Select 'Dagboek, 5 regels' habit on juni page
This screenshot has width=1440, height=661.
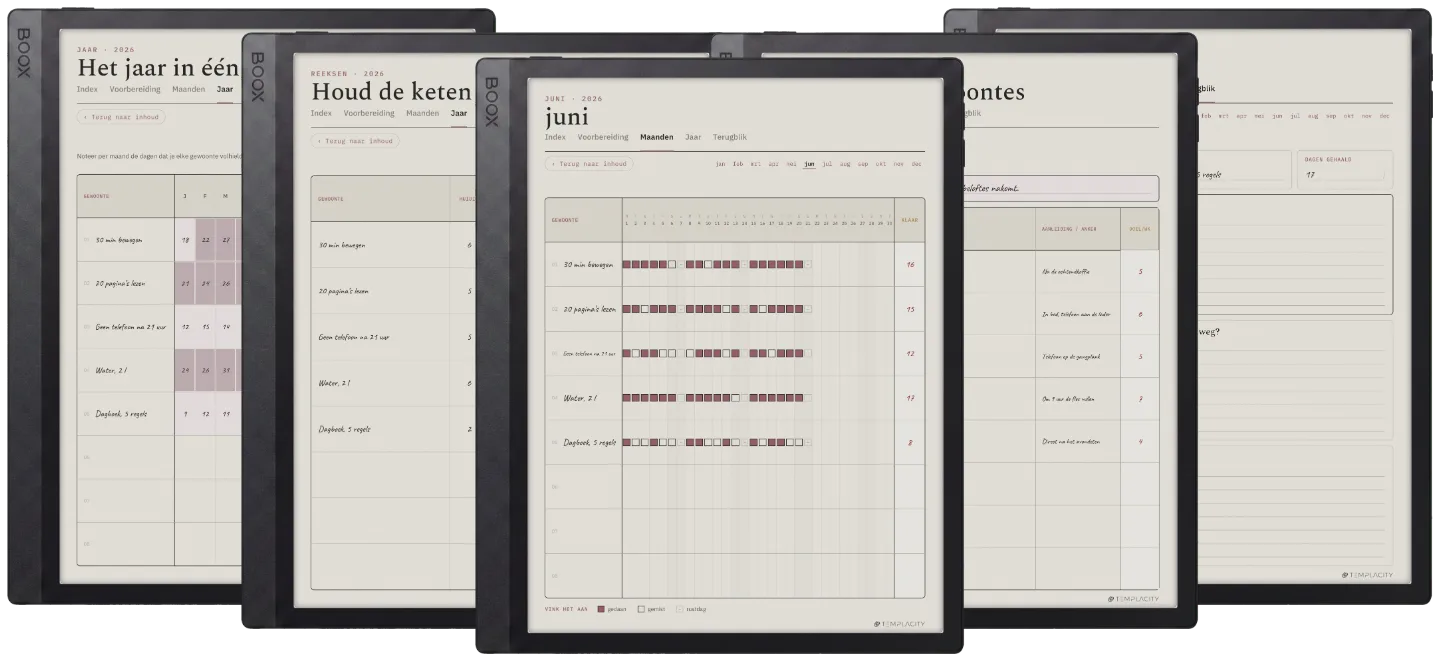click(x=590, y=441)
